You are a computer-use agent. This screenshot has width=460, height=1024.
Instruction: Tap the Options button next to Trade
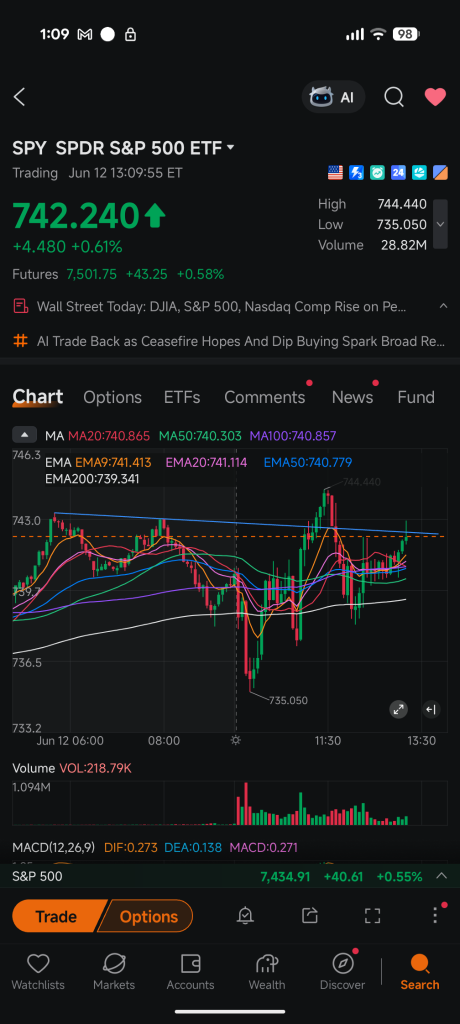[x=148, y=916]
